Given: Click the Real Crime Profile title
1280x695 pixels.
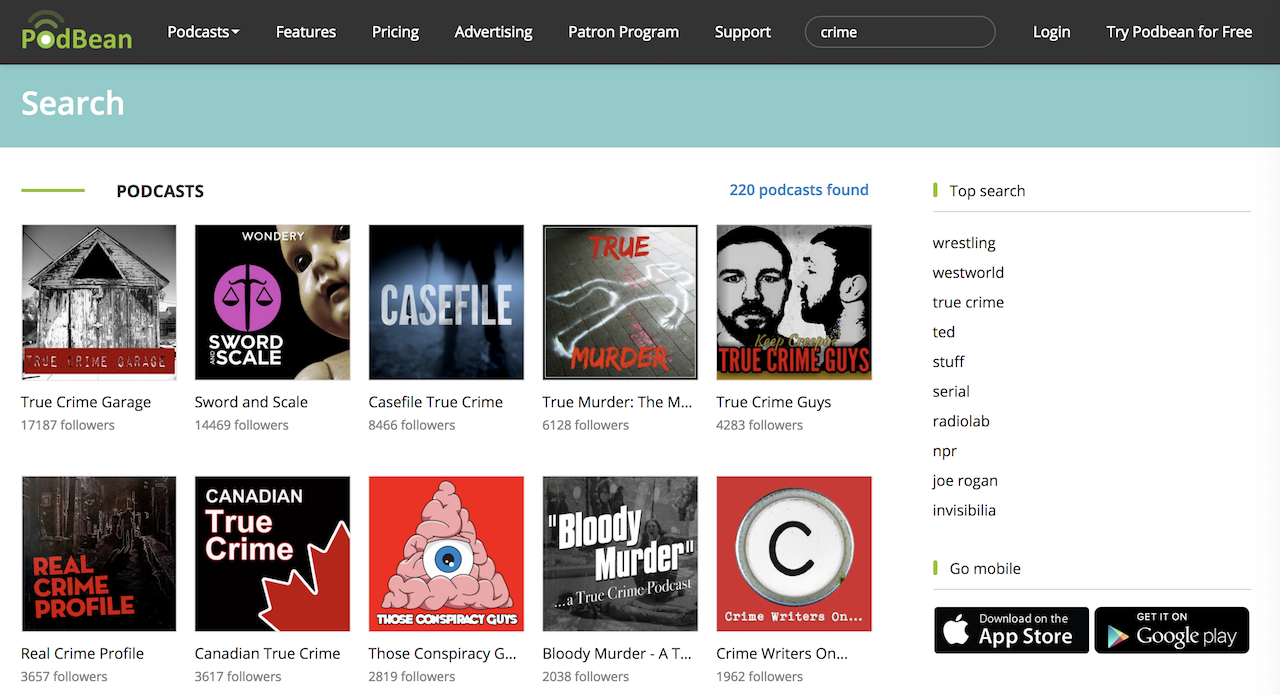Looking at the screenshot, I should tap(82, 654).
